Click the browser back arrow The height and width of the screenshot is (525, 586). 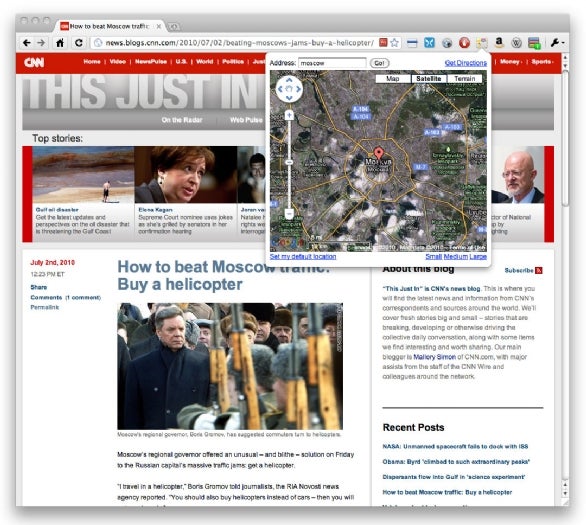pyautogui.click(x=27, y=43)
